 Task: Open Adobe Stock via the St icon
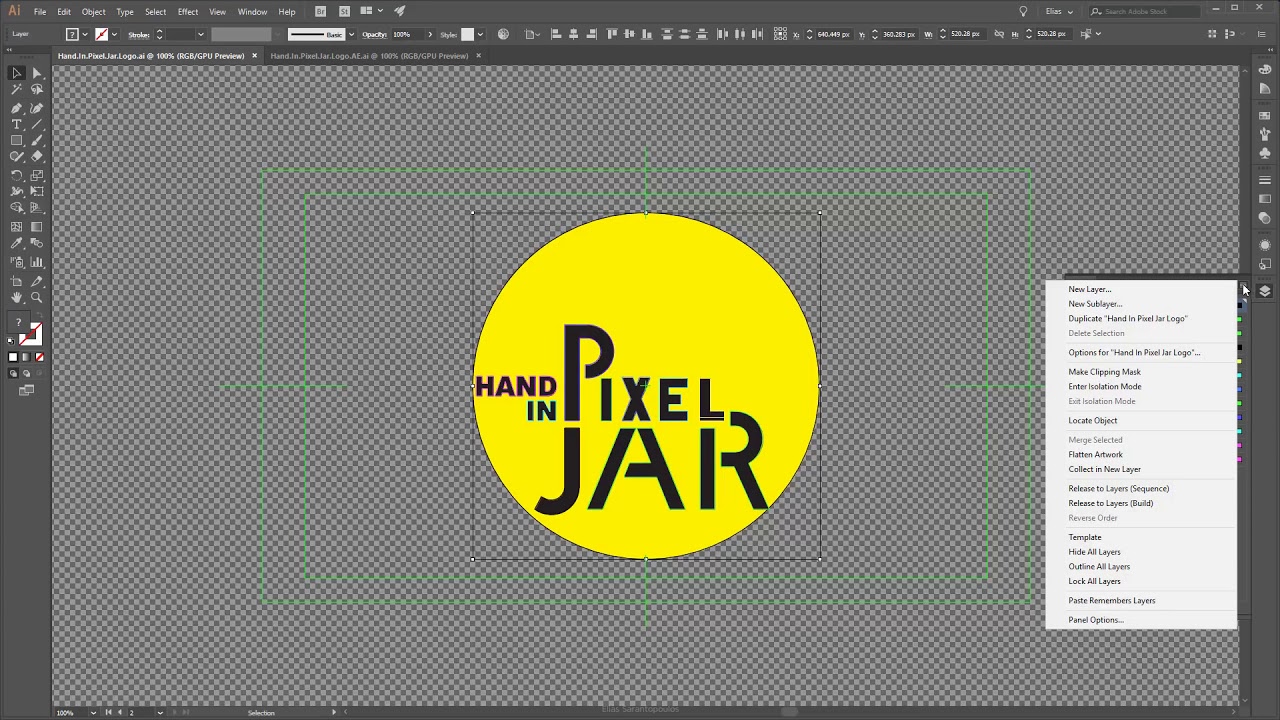tap(344, 11)
